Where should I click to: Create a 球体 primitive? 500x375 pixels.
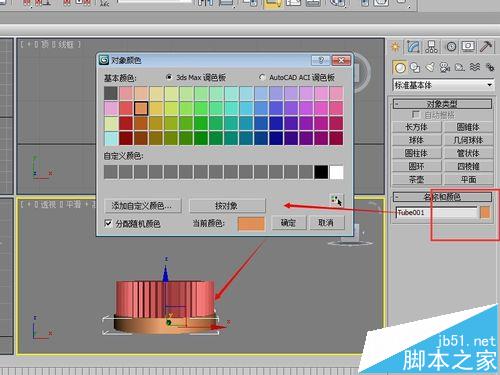pyautogui.click(x=416, y=140)
